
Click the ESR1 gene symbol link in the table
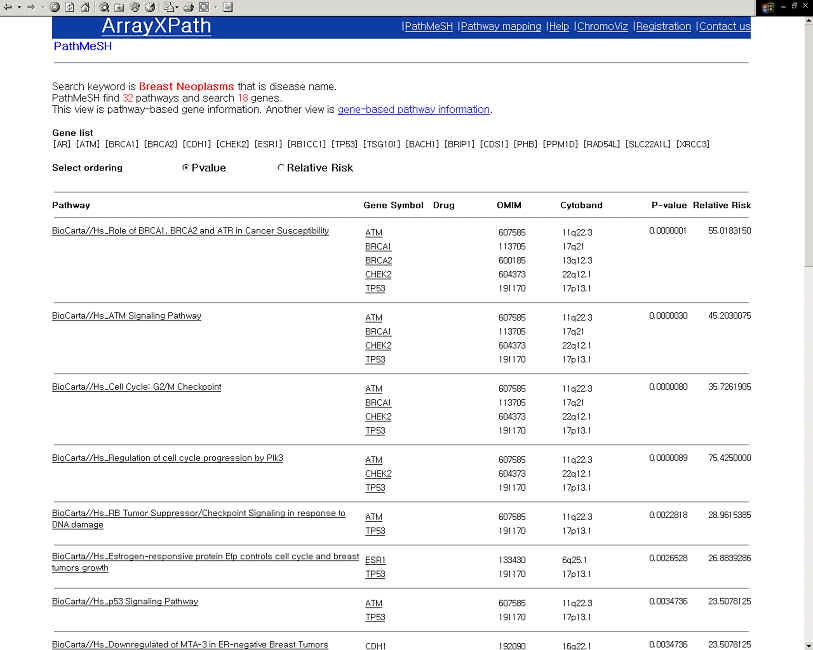pos(375,560)
